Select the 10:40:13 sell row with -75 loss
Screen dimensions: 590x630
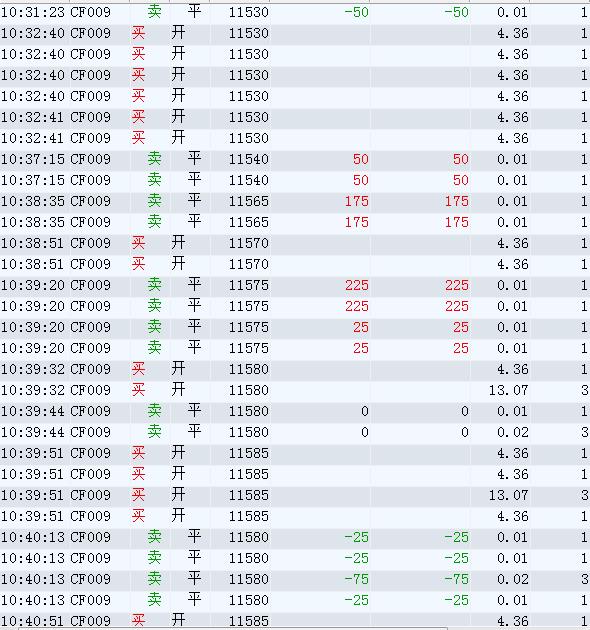[295, 579]
